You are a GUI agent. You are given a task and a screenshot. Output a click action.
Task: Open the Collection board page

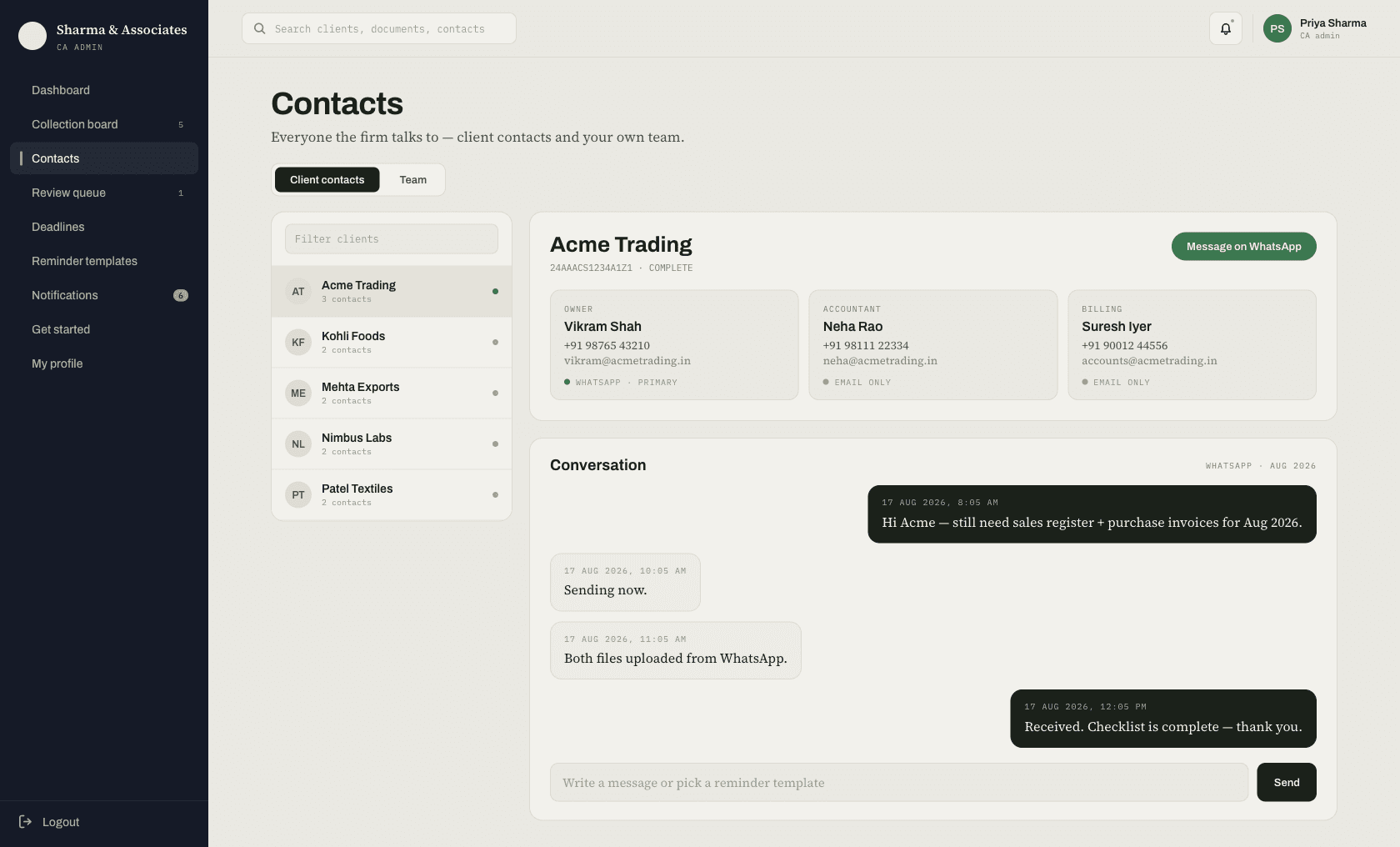[104, 124]
